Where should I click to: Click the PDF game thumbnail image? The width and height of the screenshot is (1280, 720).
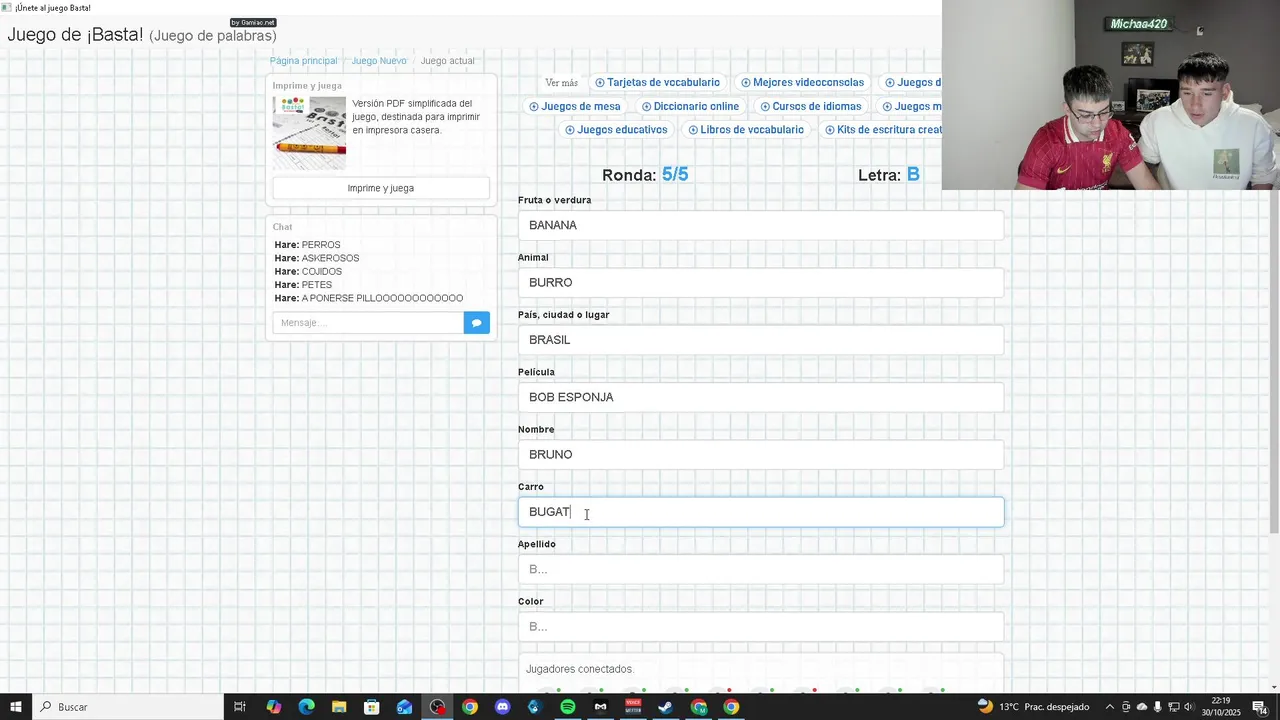(x=309, y=133)
